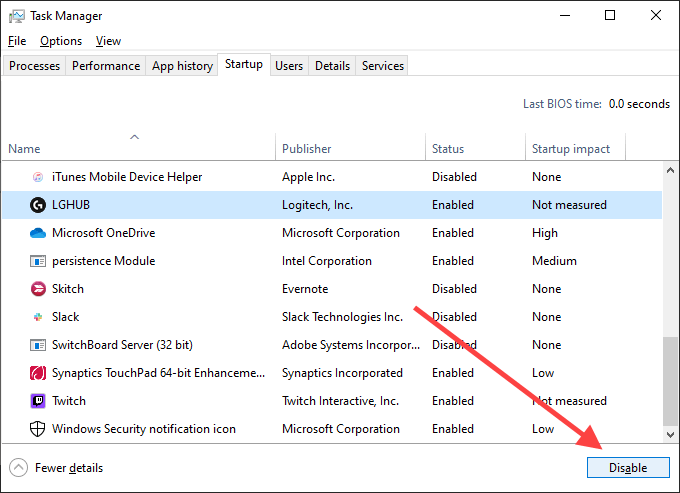Click the Synaptics TouchPad icon

tap(38, 373)
